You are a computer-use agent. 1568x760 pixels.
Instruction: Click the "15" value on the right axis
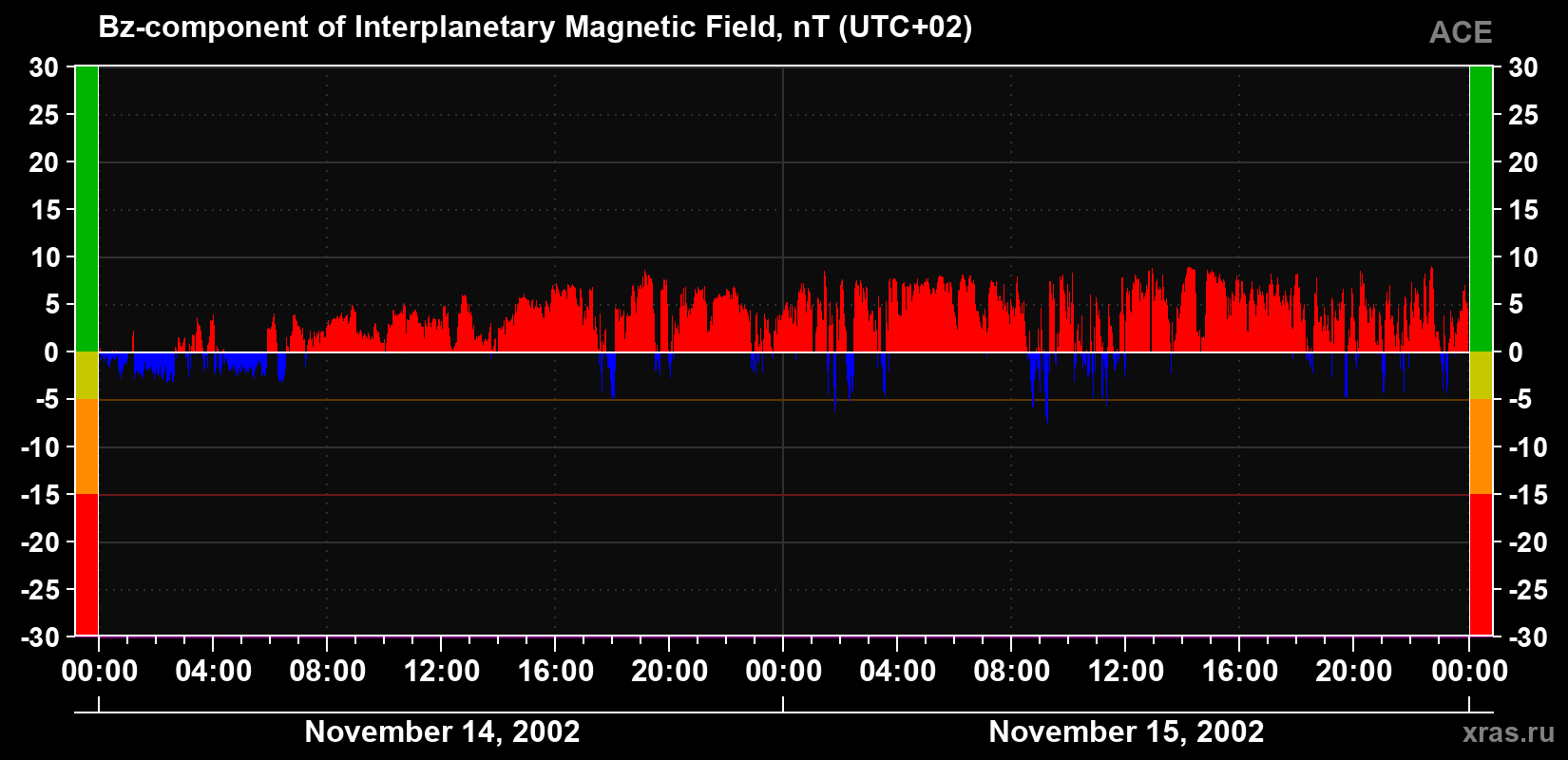(1523, 210)
